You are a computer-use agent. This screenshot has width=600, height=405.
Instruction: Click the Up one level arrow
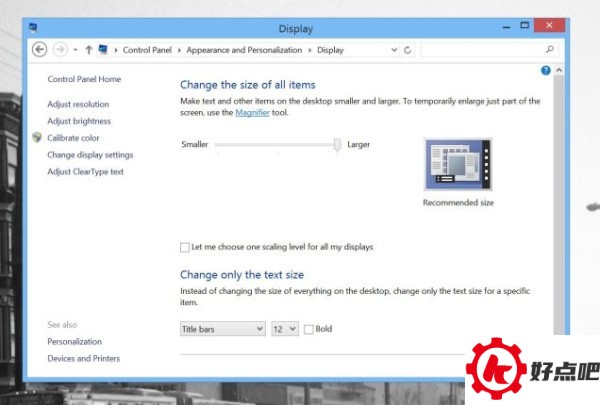[88, 49]
